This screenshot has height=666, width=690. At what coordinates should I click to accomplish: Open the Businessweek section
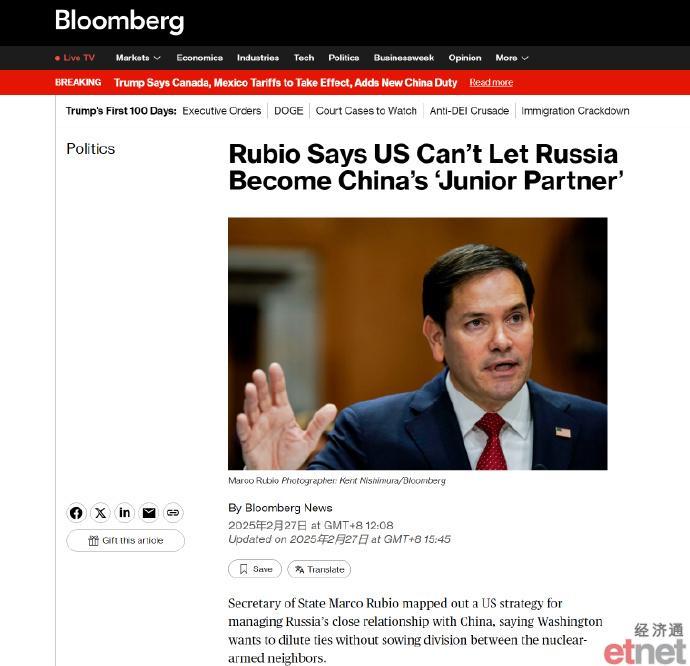(404, 58)
